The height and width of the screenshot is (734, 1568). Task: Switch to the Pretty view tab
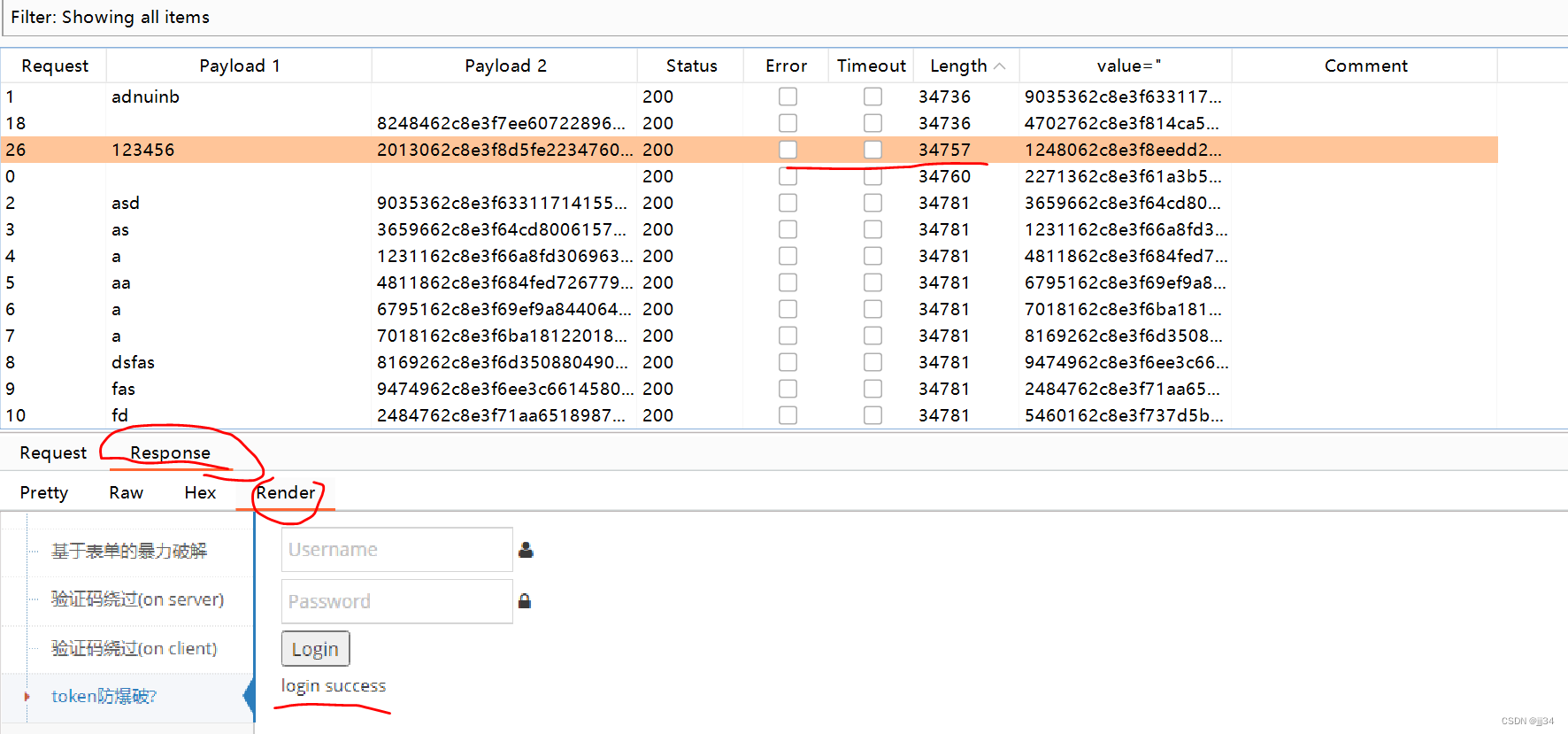(44, 492)
